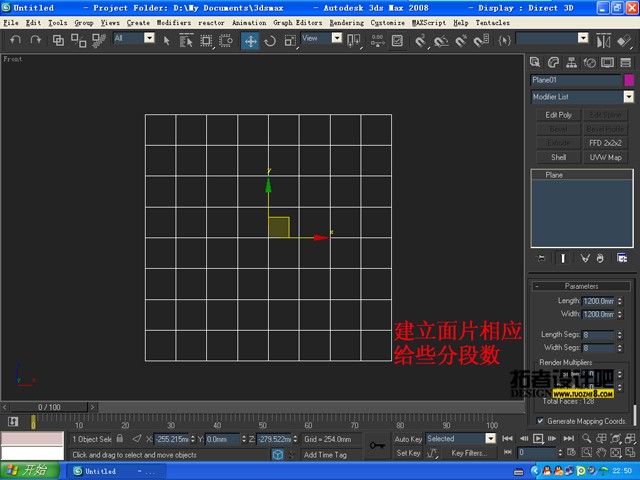
Task: Click the Length Segs spinner arrows
Action: pyautogui.click(x=620, y=335)
